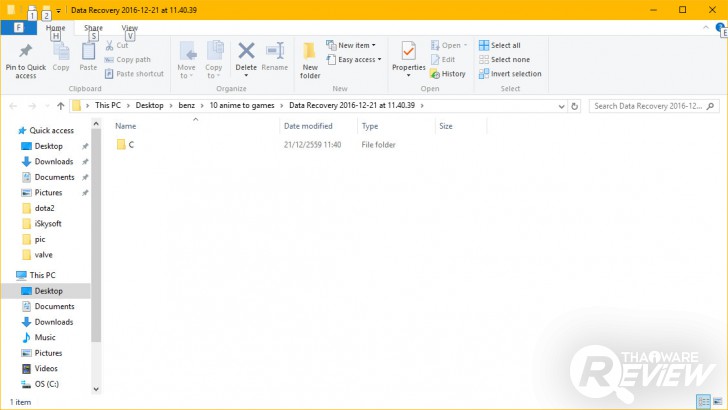Open Music under This PC
Viewport: 728px width, 410px height.
[x=39, y=338]
